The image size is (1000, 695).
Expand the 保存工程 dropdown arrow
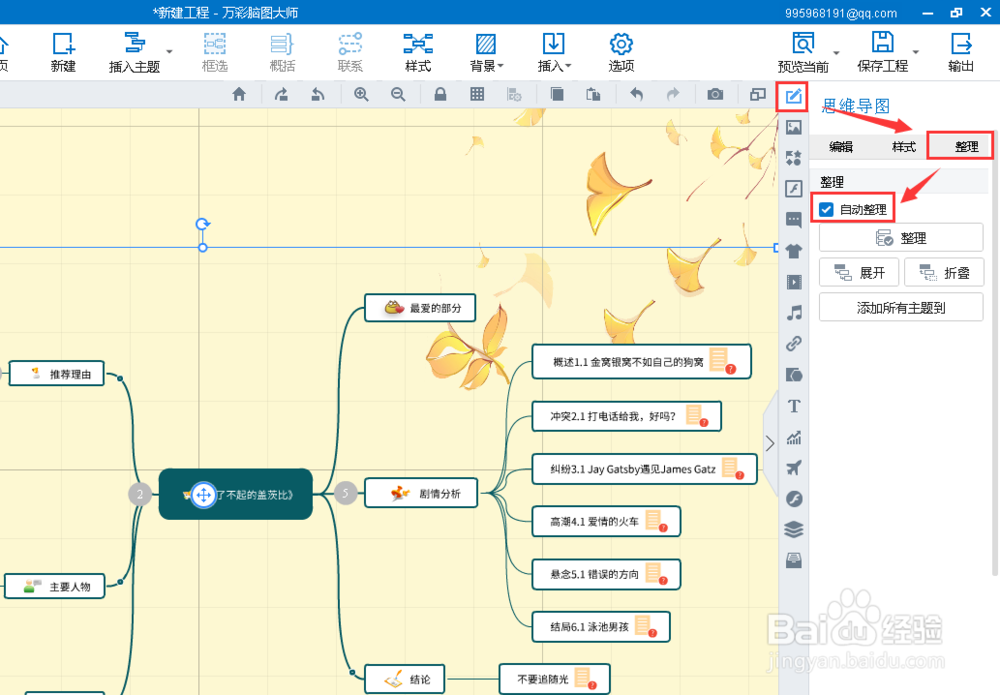(x=915, y=52)
